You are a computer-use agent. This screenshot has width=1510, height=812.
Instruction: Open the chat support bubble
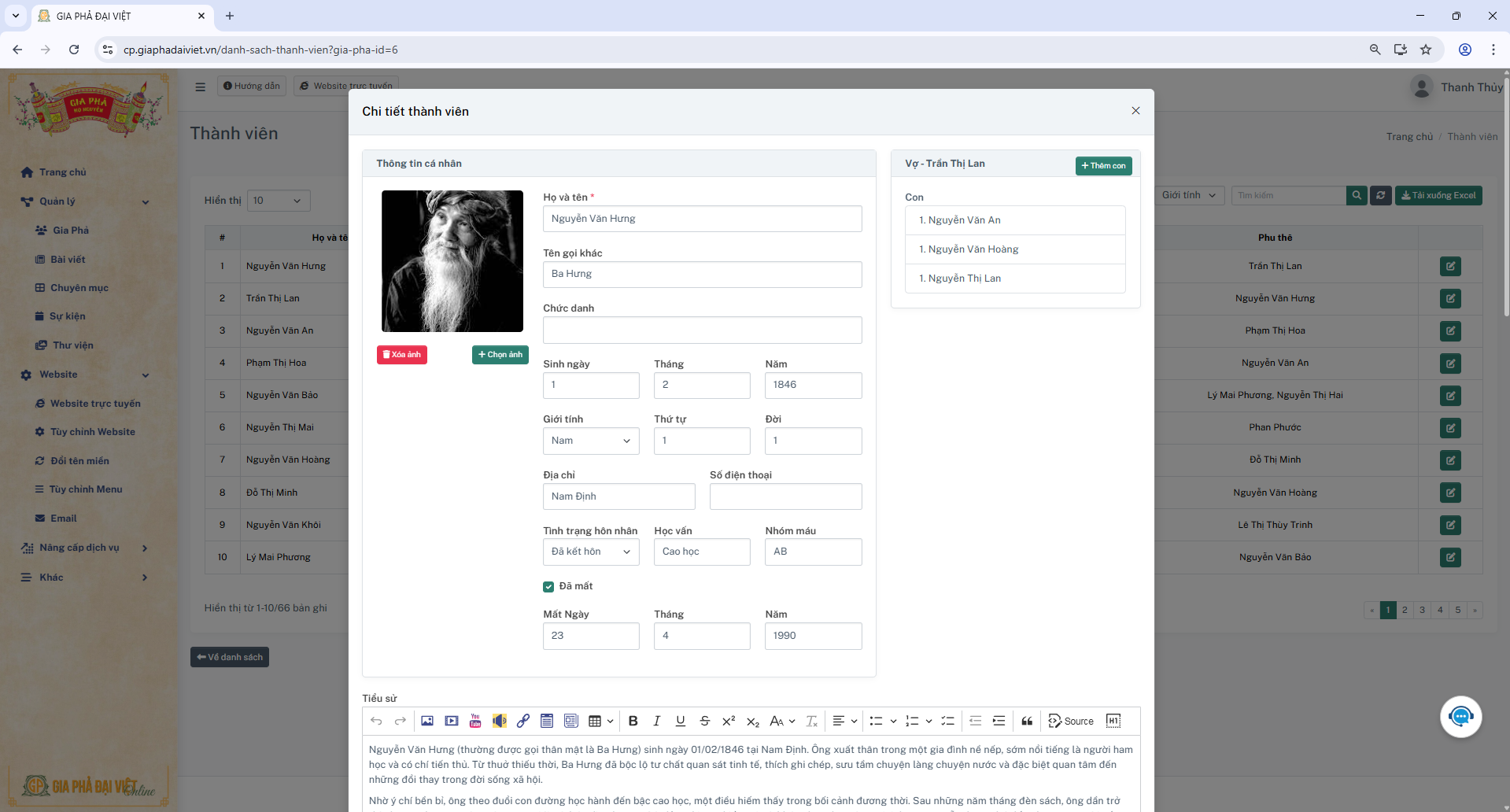[1460, 717]
